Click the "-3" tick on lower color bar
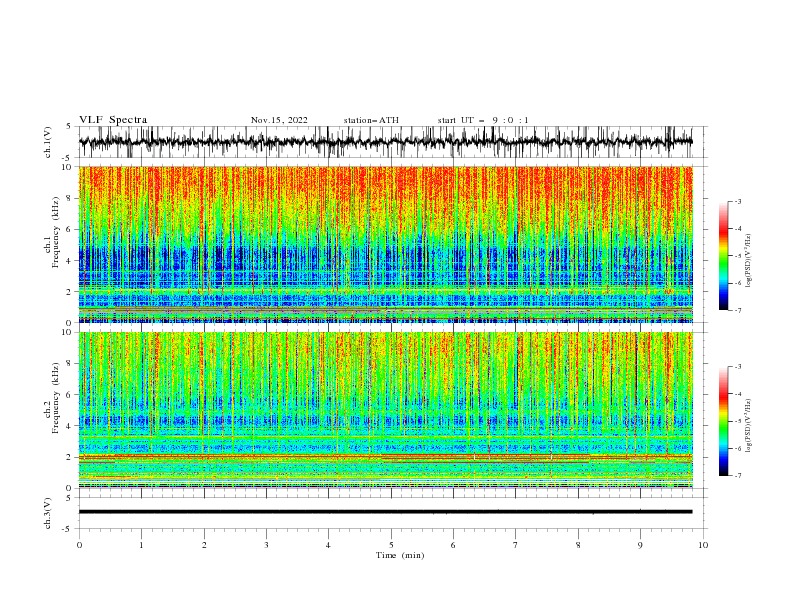792x612 pixels. [x=737, y=367]
